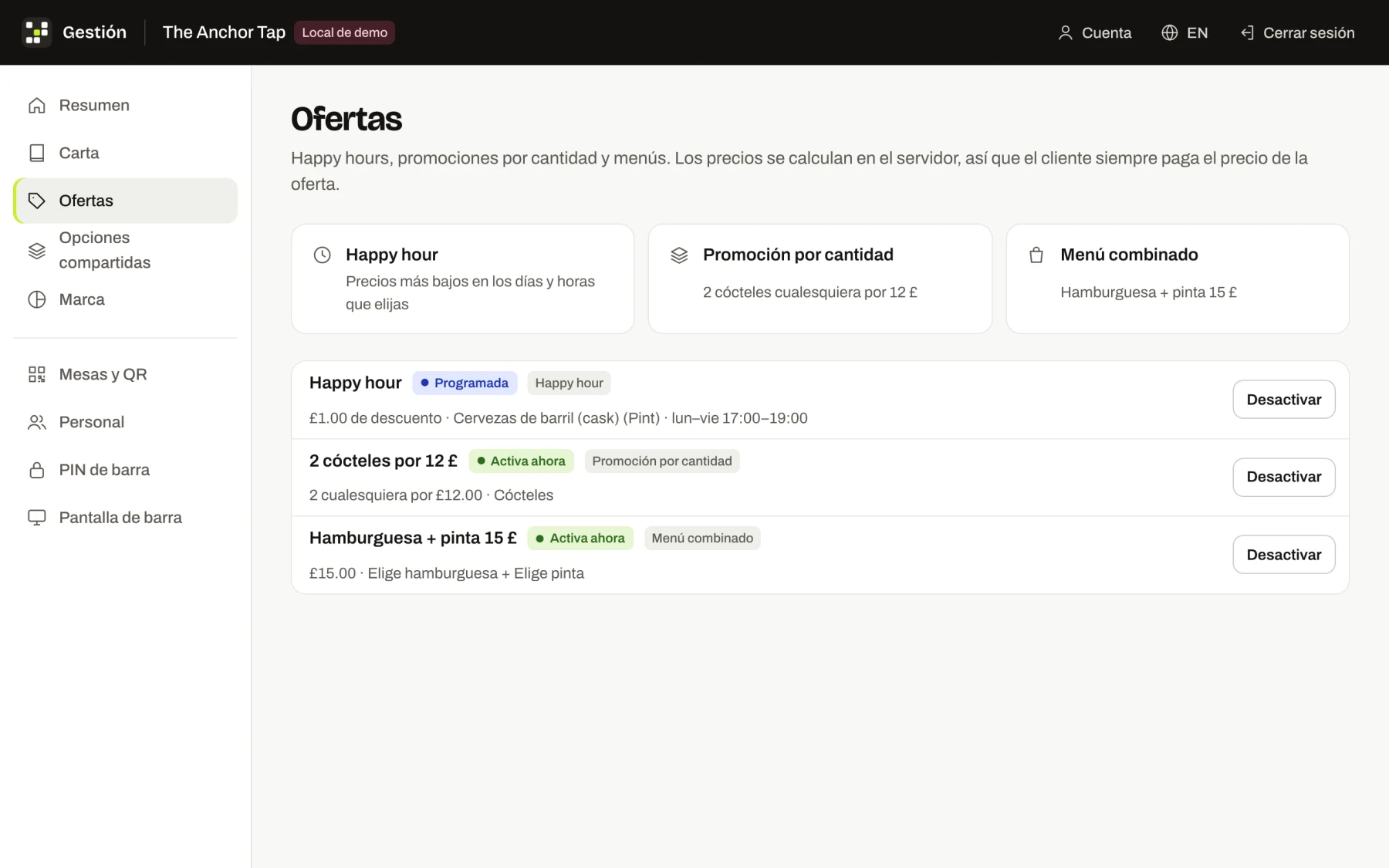Click the Gestión app logo icon
Screen dimensions: 1389x868
[36, 32]
